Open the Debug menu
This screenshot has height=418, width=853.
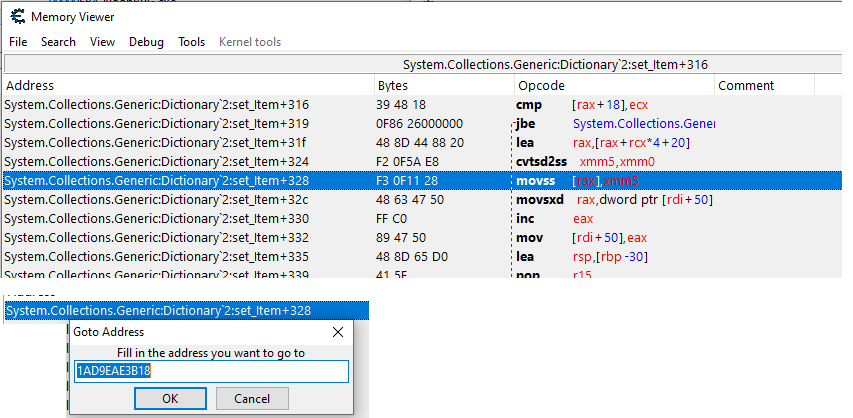pos(146,42)
